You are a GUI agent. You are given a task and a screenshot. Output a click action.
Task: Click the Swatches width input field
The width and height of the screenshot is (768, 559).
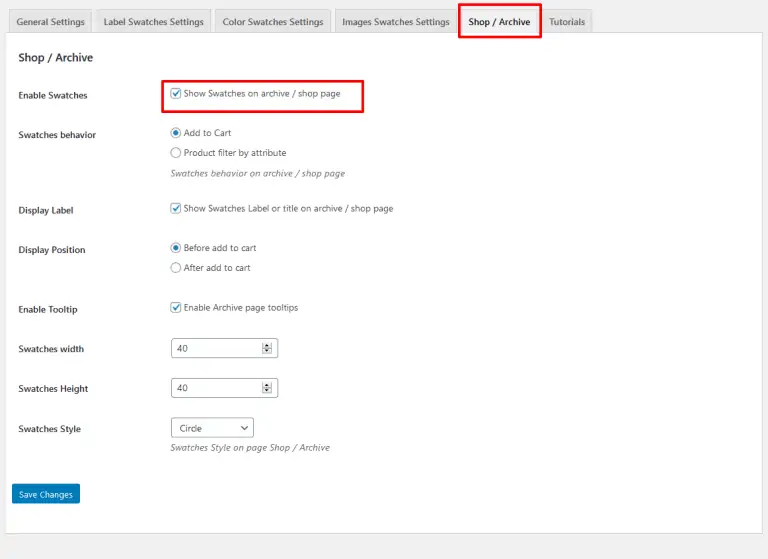(224, 348)
